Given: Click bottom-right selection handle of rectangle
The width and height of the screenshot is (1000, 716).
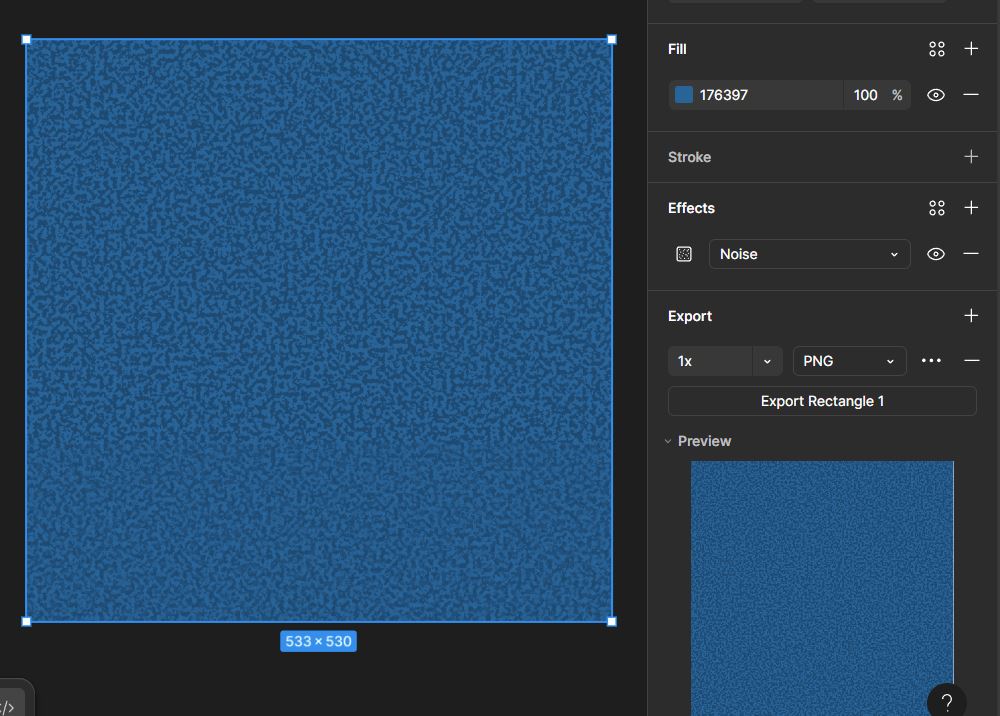Looking at the screenshot, I should click(x=612, y=622).
